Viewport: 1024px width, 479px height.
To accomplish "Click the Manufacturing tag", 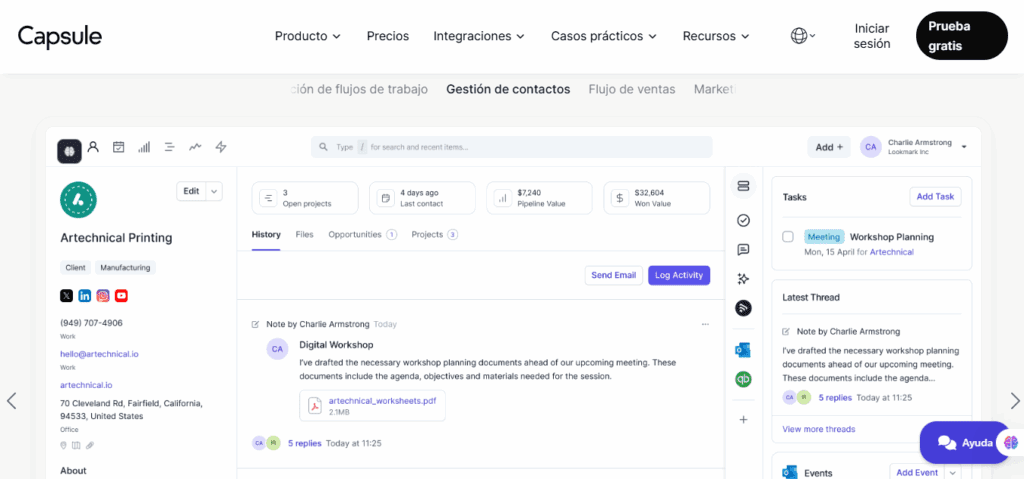I will (x=125, y=267).
